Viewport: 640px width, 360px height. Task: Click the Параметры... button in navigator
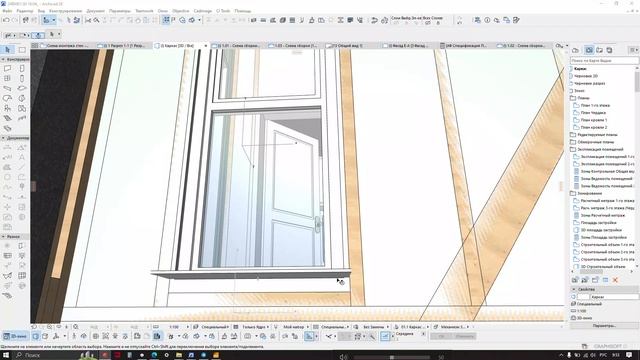pyautogui.click(x=604, y=326)
